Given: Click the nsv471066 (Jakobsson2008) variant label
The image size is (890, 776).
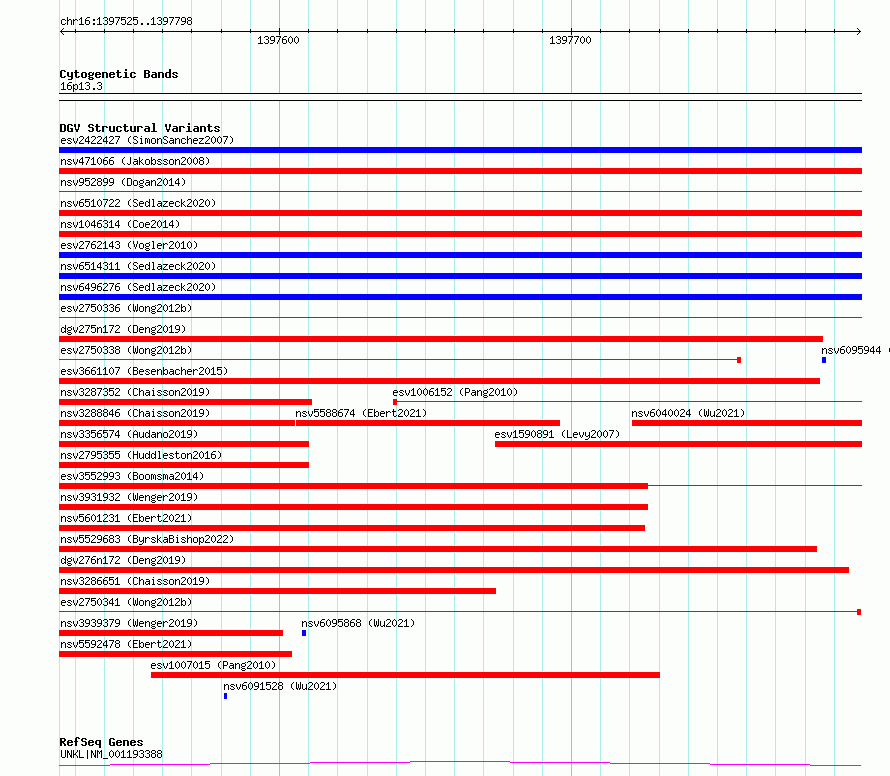Looking at the screenshot, I should [x=135, y=161].
